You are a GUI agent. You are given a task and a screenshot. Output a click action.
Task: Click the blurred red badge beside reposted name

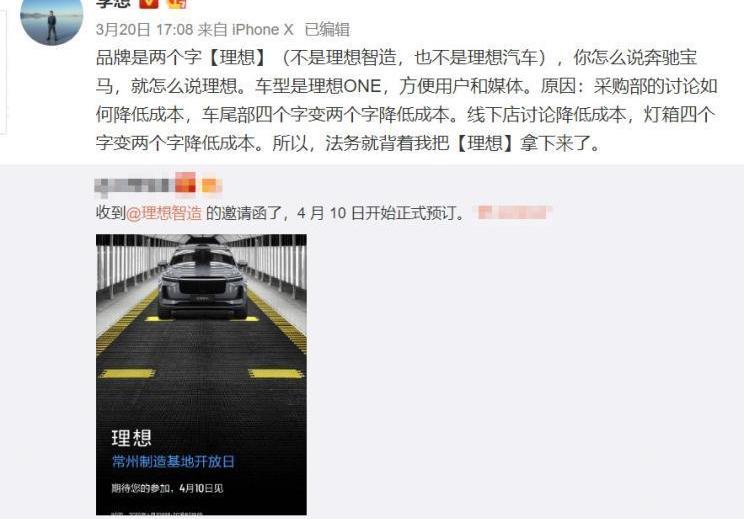(x=185, y=183)
